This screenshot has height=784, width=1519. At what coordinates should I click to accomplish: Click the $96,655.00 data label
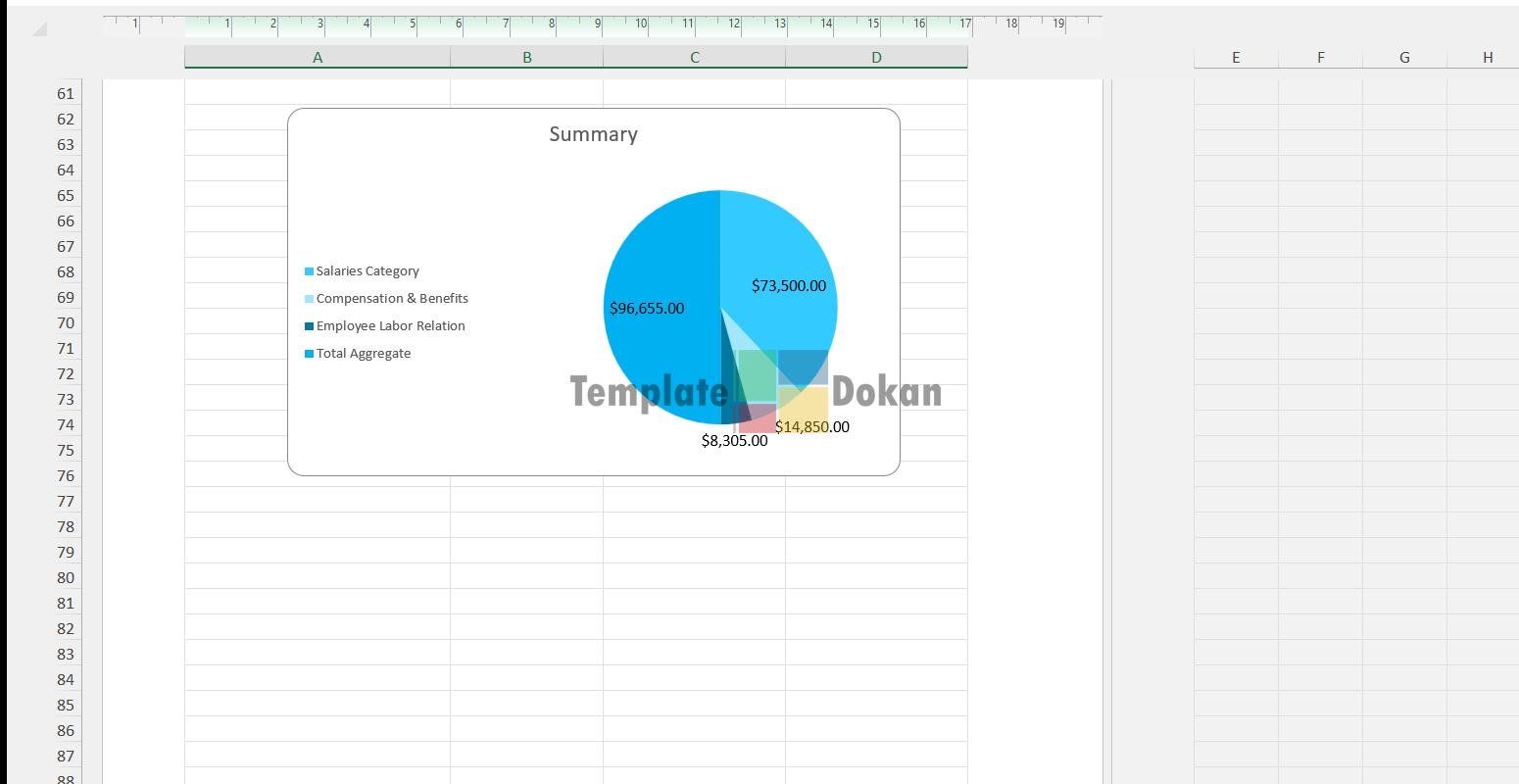tap(647, 309)
